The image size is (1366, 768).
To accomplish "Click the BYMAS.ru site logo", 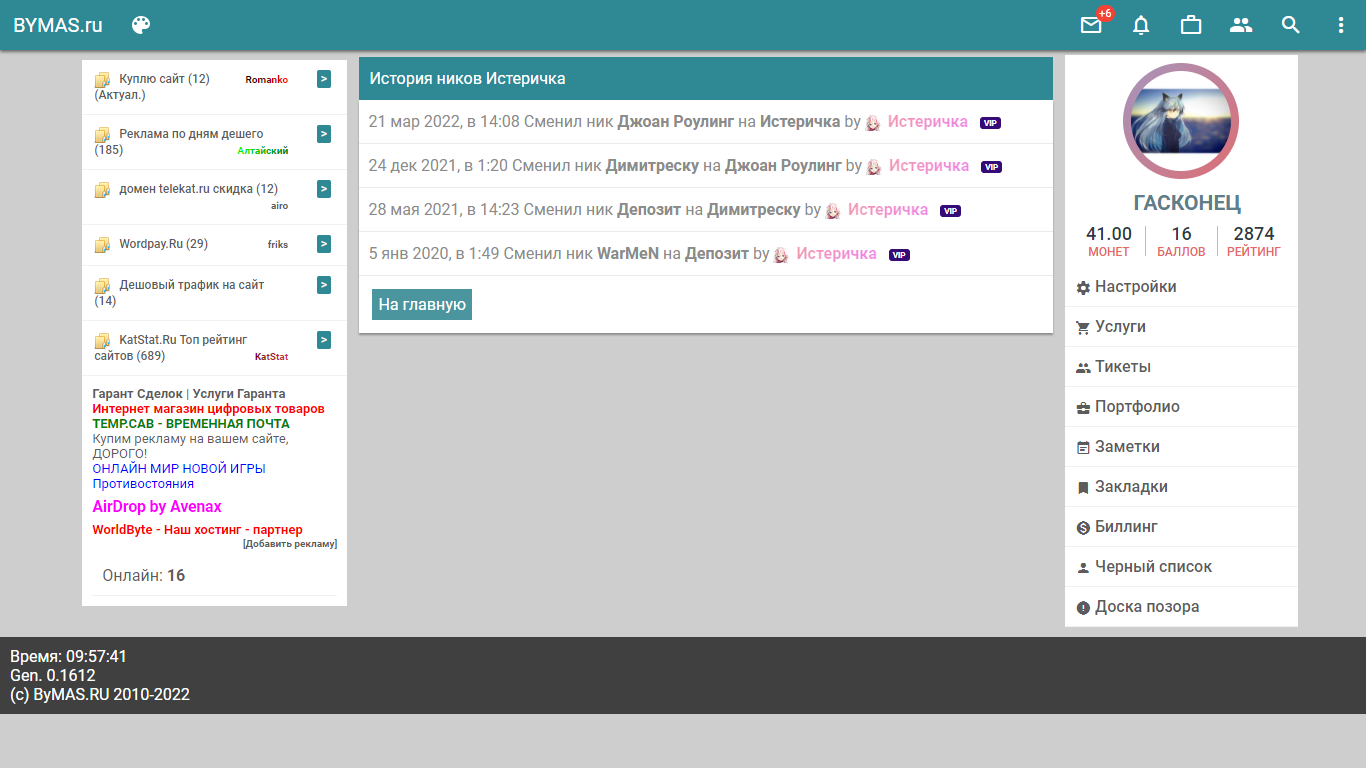I will point(58,25).
